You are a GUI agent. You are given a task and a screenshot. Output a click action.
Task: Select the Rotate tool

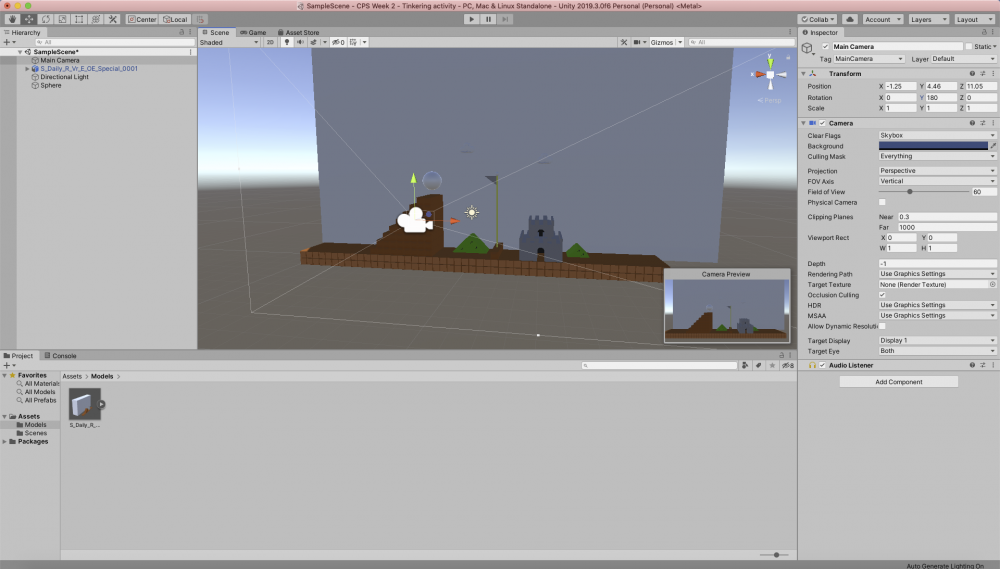(x=45, y=19)
